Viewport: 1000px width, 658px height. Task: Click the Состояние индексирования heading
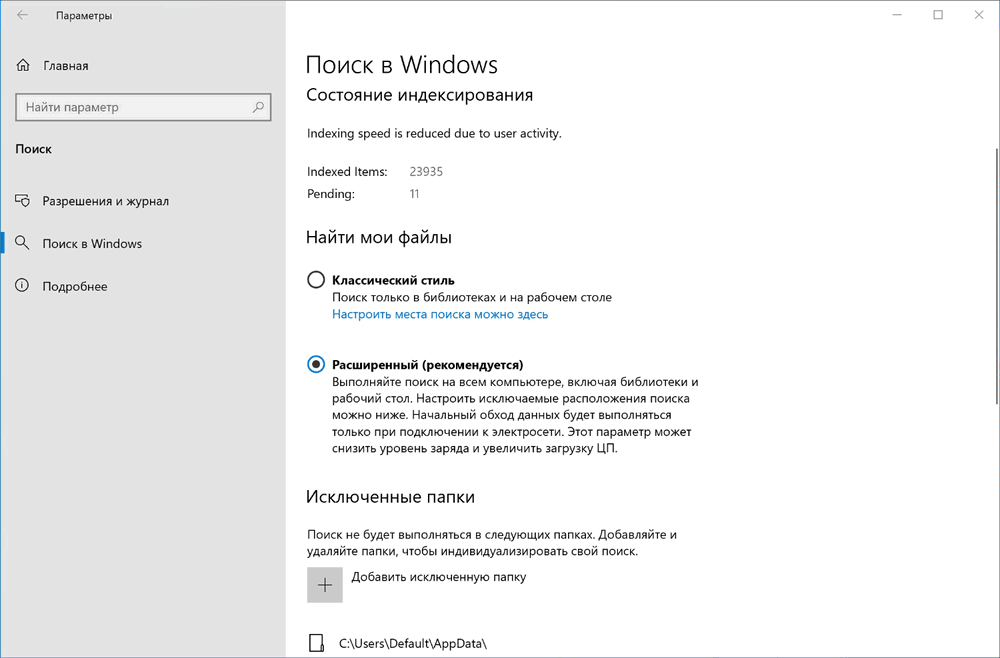point(420,95)
